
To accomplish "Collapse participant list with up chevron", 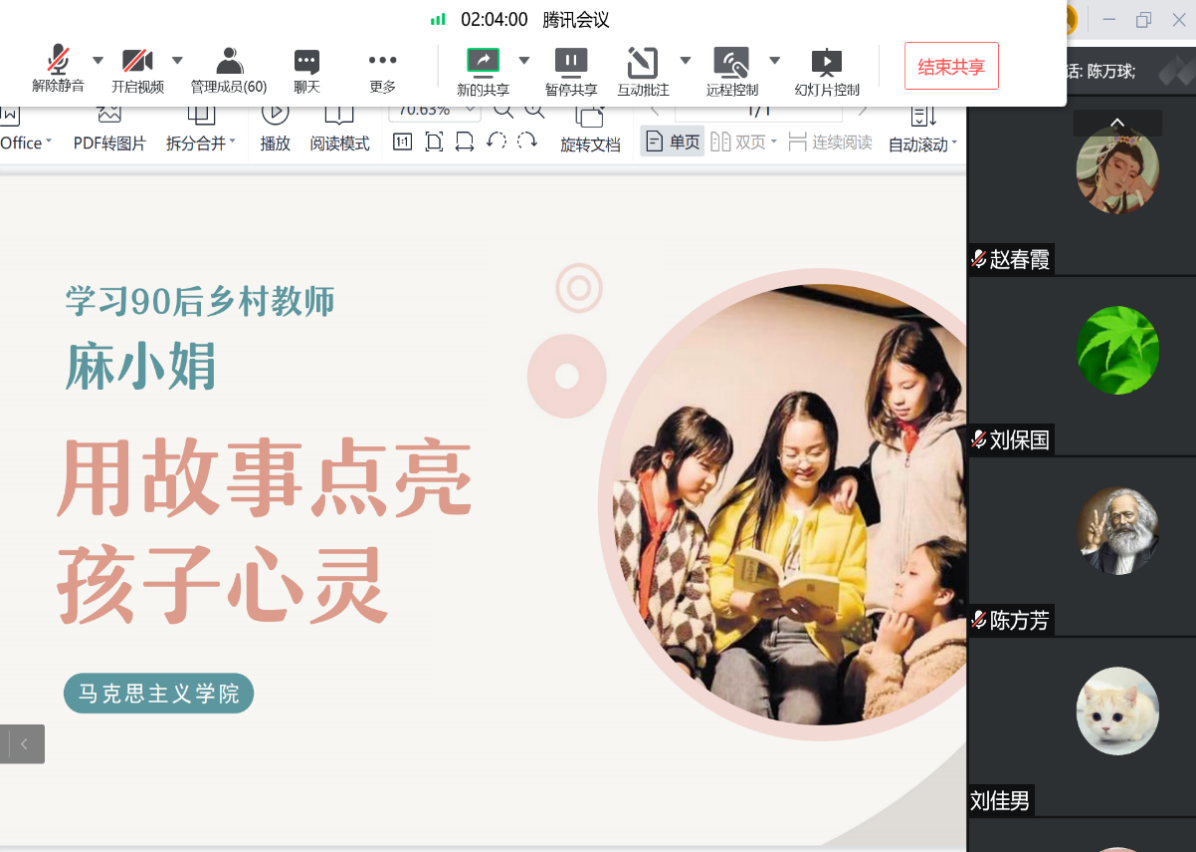I will point(1117,123).
